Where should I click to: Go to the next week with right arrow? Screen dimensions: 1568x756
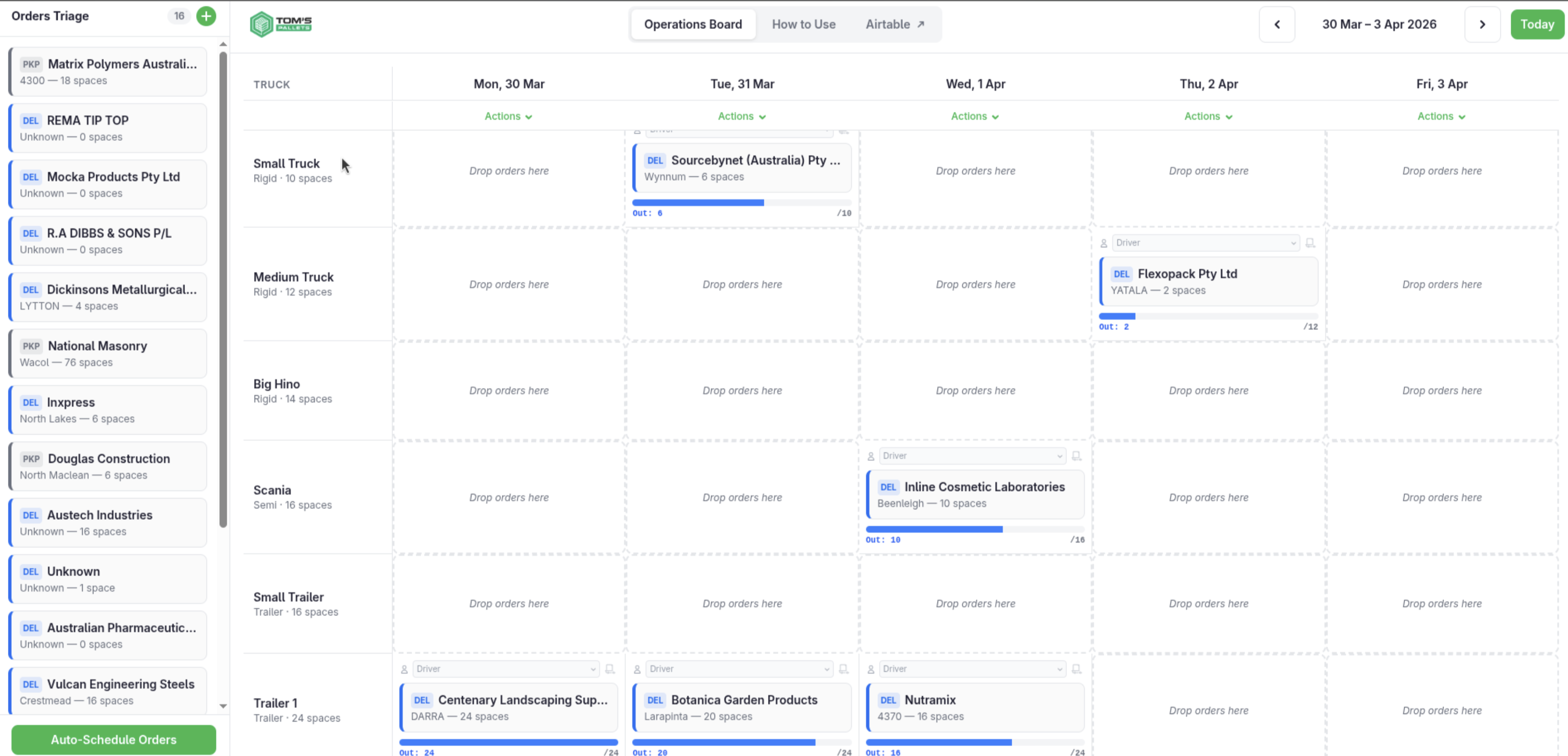[x=1482, y=24]
